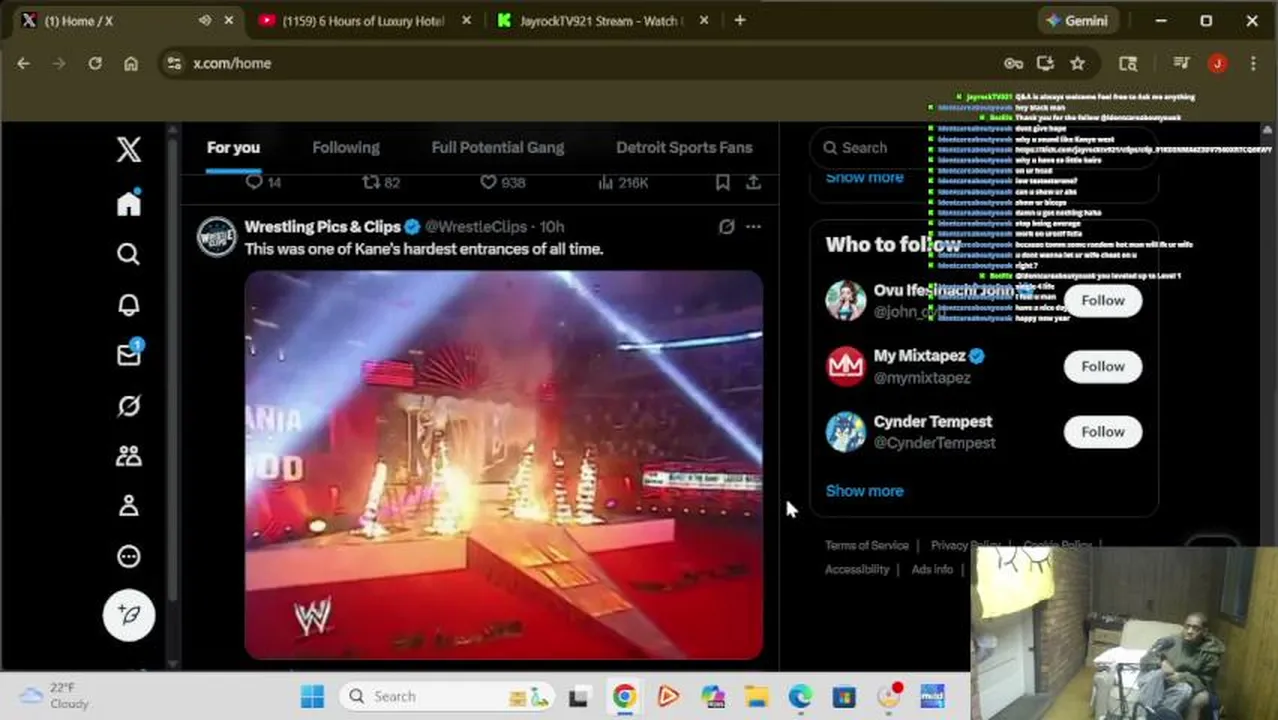The width and height of the screenshot is (1278, 720).
Task: Open Chrome profile J avatar
Action: (1217, 63)
